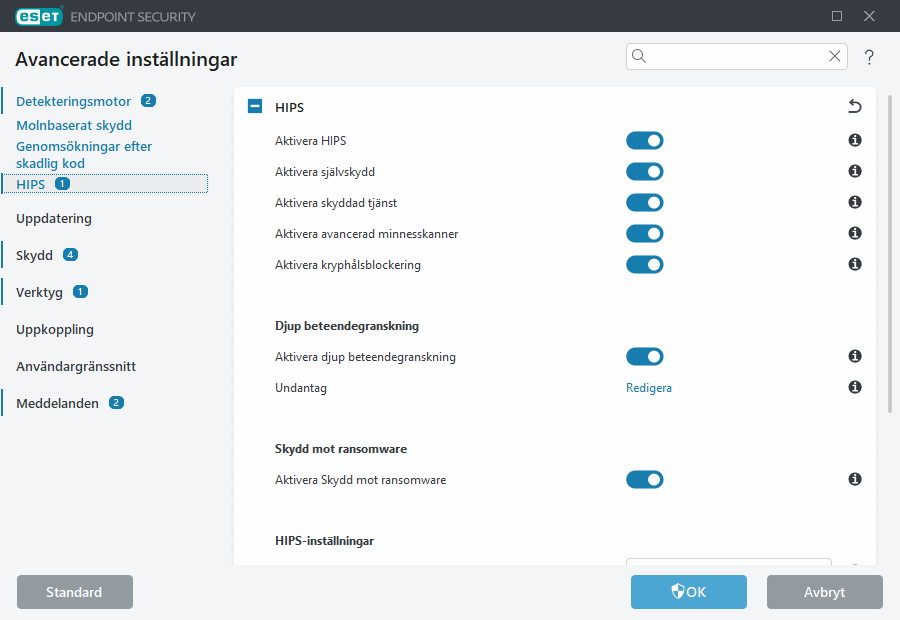Toggle Aktivera Skydd mot ransomware
Screen dimensions: 900x620
(x=645, y=480)
